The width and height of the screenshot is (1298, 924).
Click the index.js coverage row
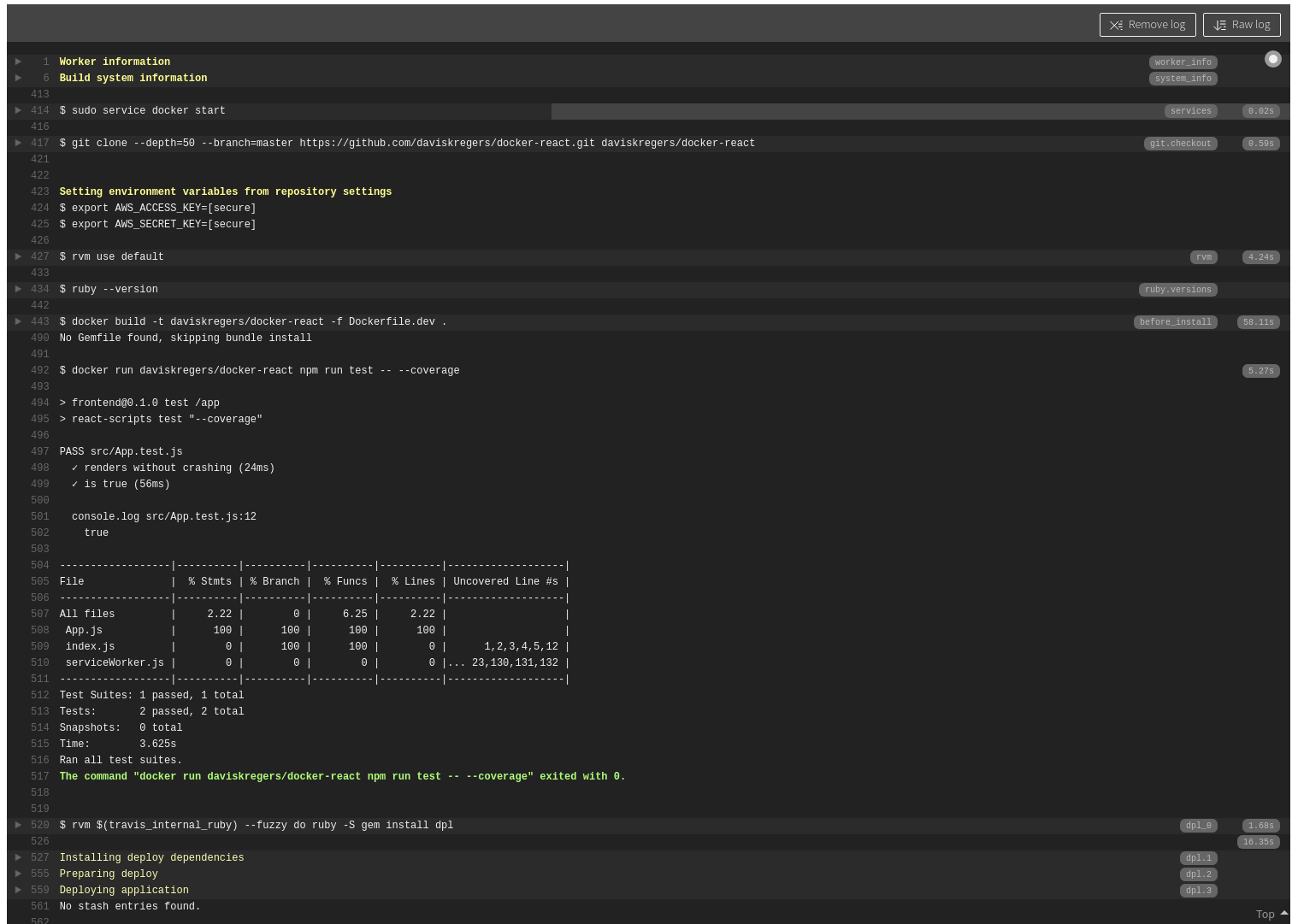pos(315,646)
